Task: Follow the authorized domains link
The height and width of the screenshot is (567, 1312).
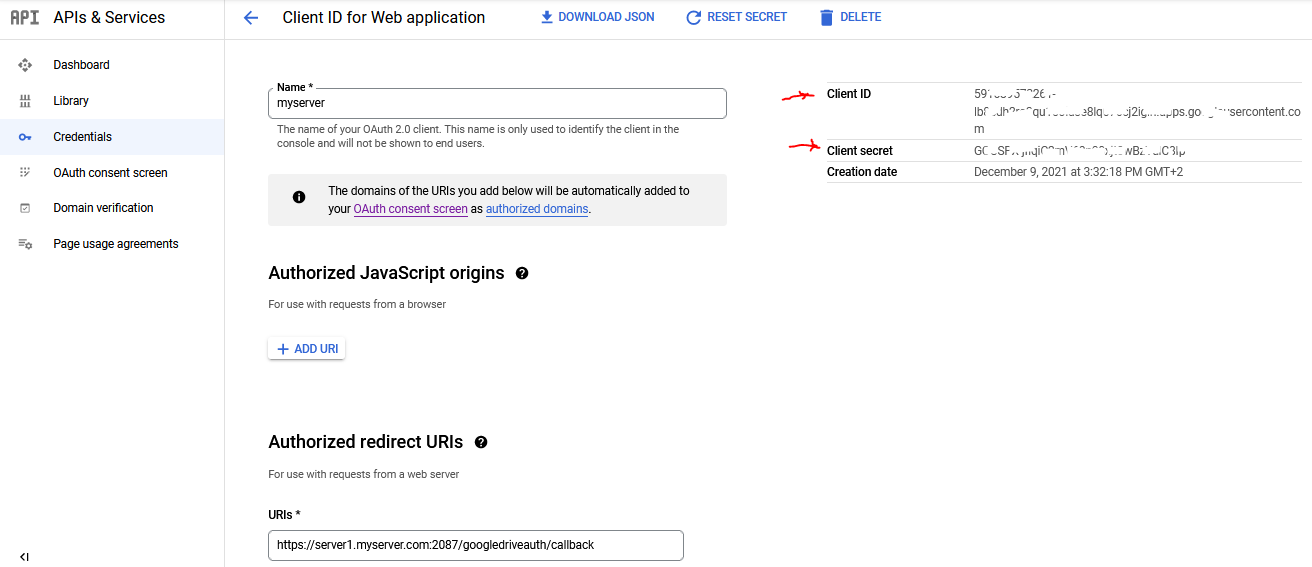Action: click(537, 209)
